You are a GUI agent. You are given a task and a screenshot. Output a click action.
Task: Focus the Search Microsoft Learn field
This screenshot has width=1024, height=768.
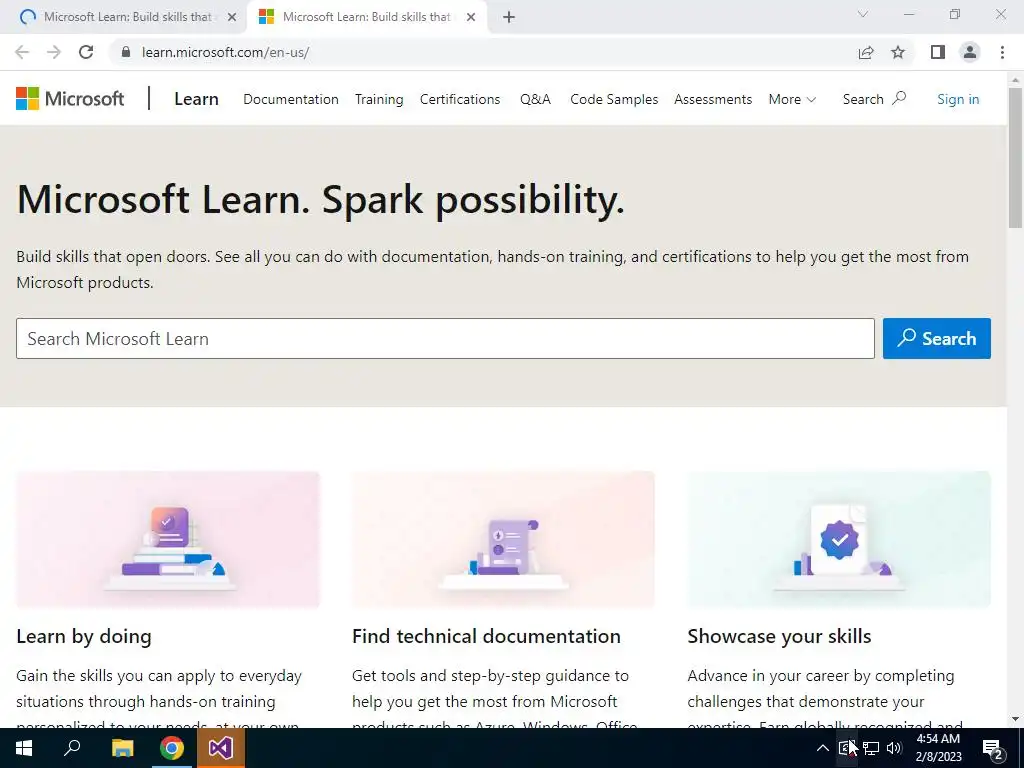tap(445, 338)
